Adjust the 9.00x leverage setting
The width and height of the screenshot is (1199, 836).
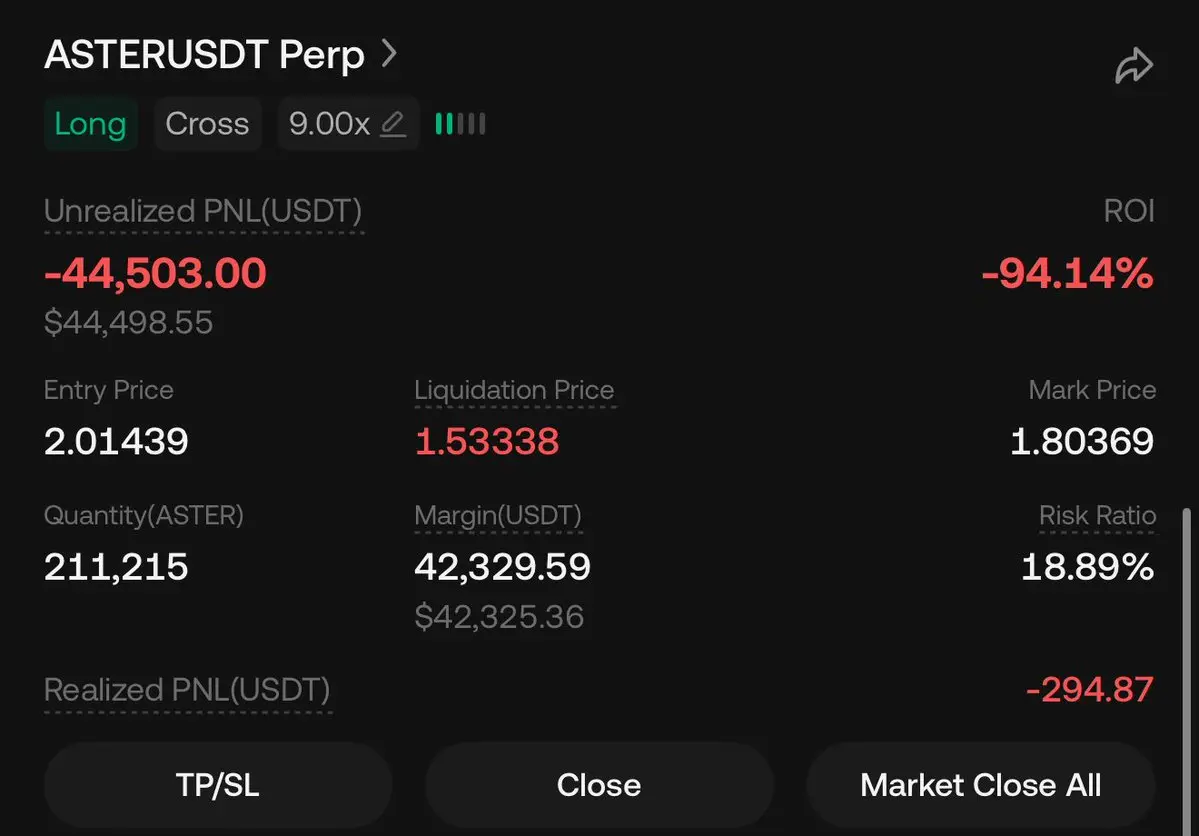pyautogui.click(x=329, y=124)
